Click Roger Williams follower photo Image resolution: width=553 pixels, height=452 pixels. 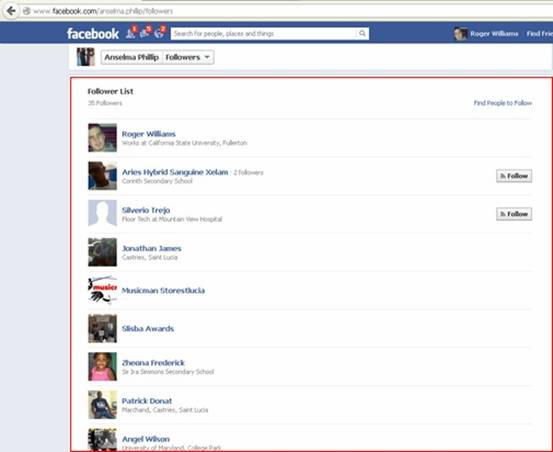102,138
